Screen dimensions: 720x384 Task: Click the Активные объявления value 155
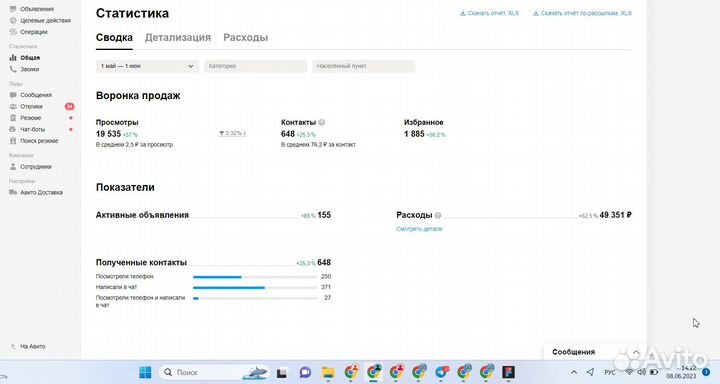coord(324,215)
